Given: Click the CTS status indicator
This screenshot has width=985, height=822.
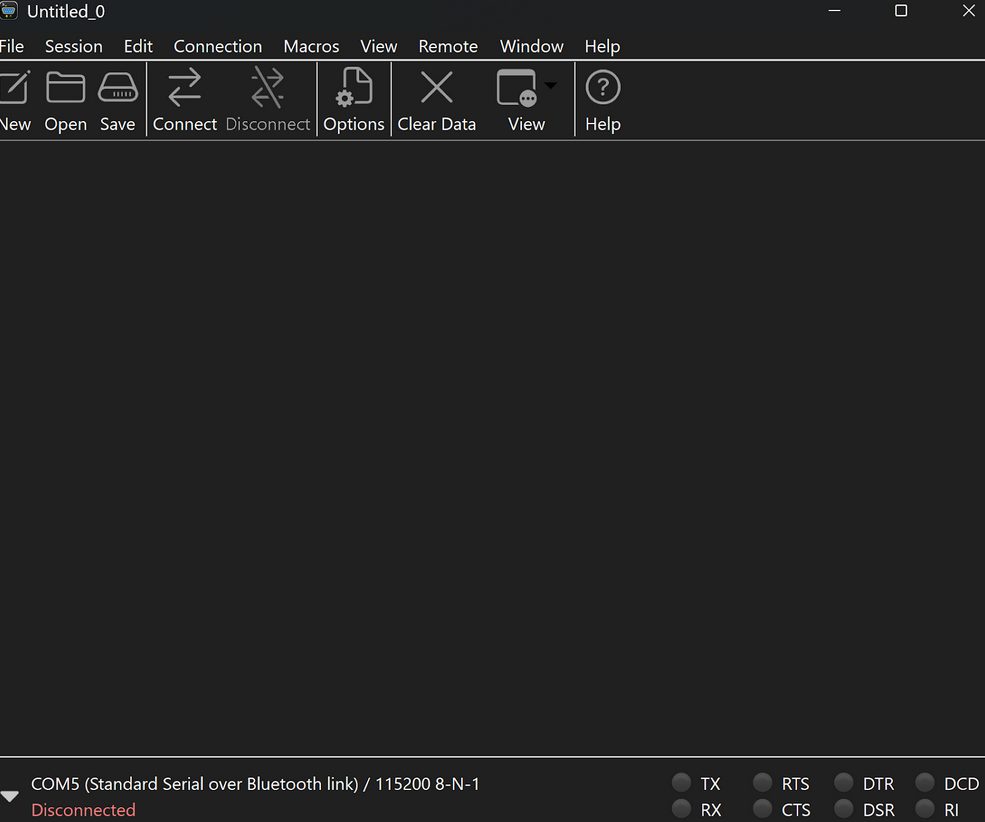Looking at the screenshot, I should tap(762, 808).
